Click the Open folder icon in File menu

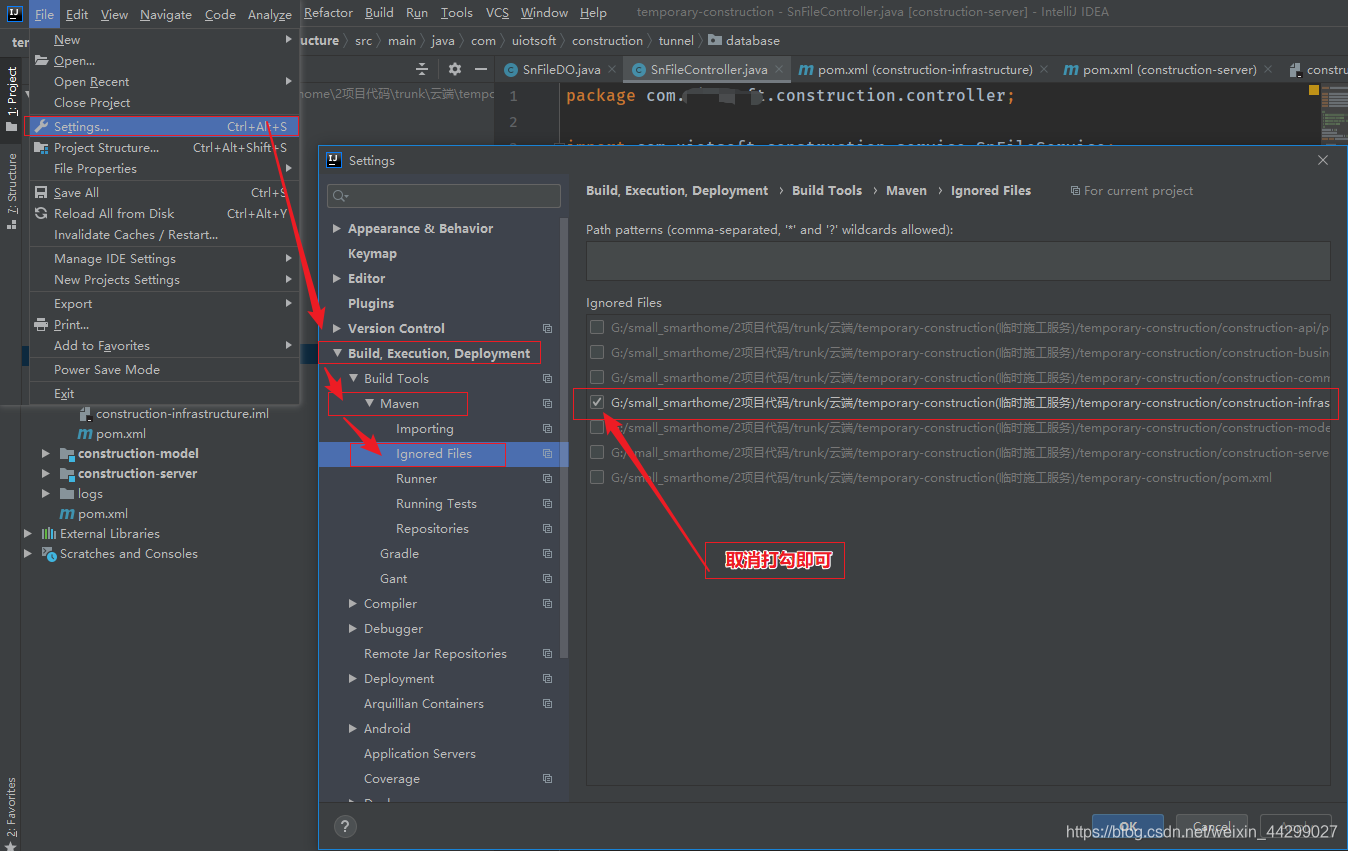[41, 60]
